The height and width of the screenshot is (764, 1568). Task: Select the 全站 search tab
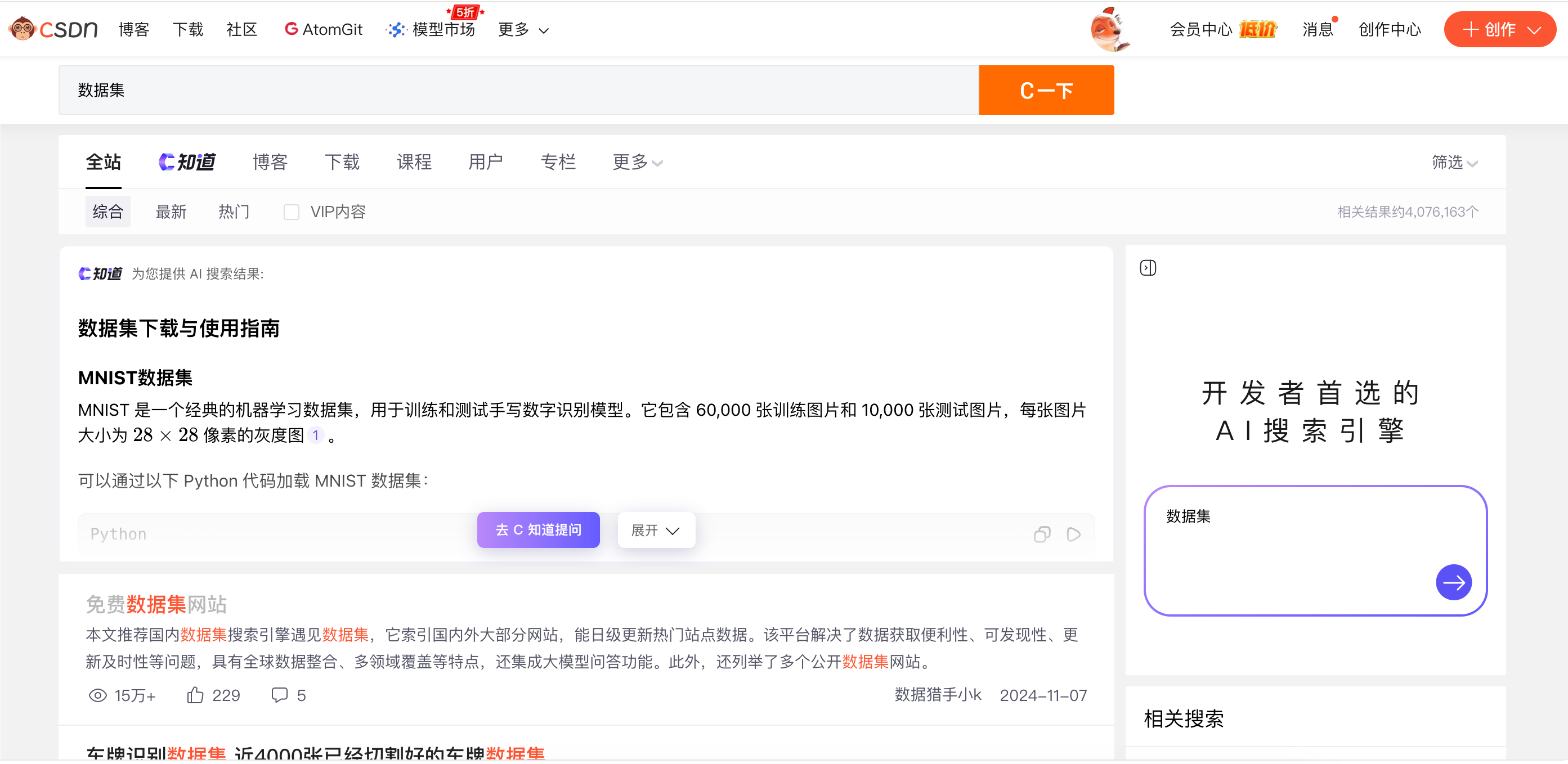click(104, 162)
